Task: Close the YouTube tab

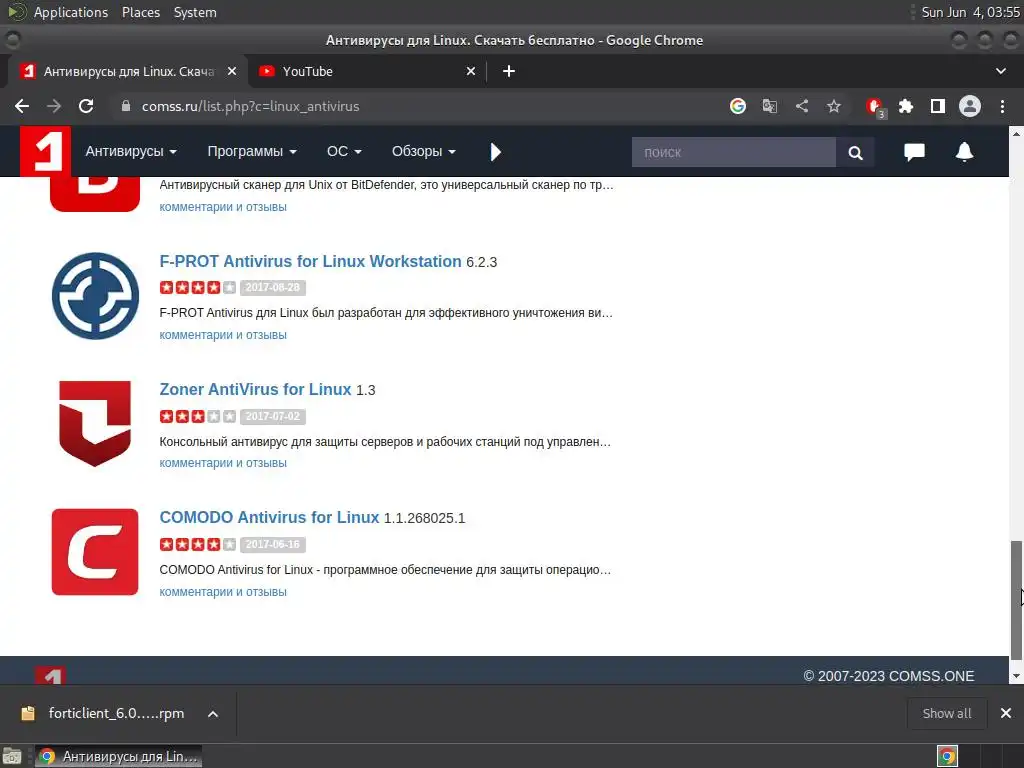Action: click(x=471, y=71)
